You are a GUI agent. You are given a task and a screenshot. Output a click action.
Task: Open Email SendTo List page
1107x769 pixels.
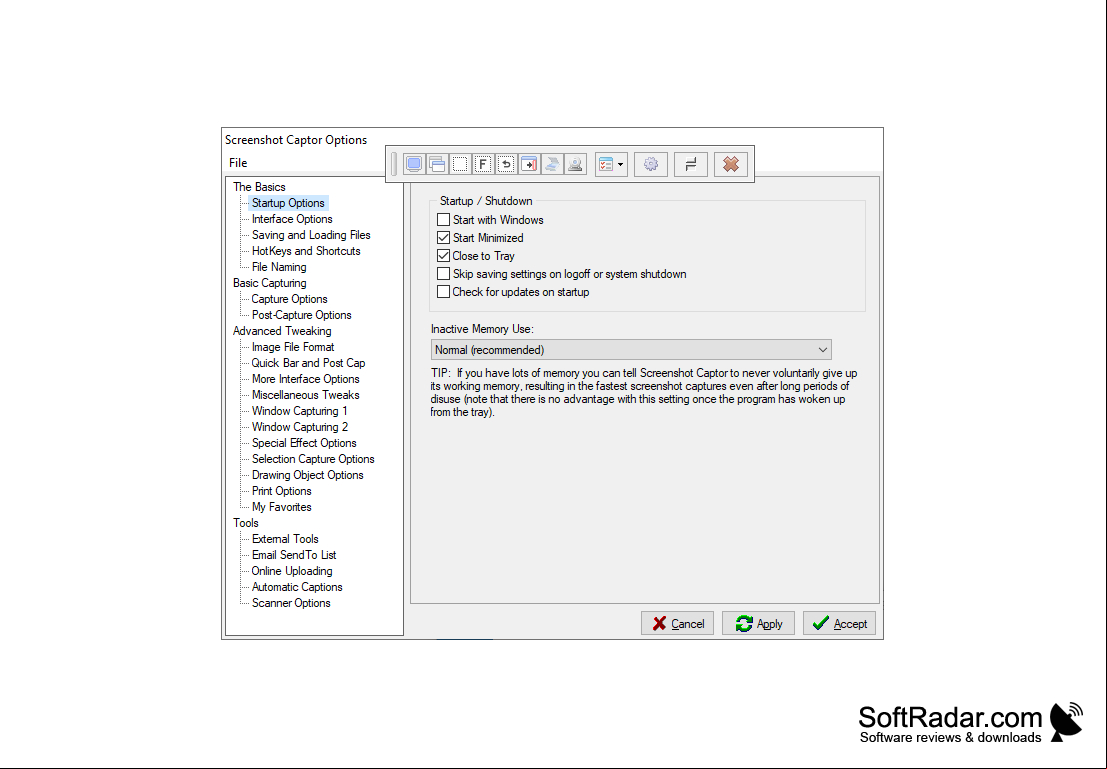(294, 555)
